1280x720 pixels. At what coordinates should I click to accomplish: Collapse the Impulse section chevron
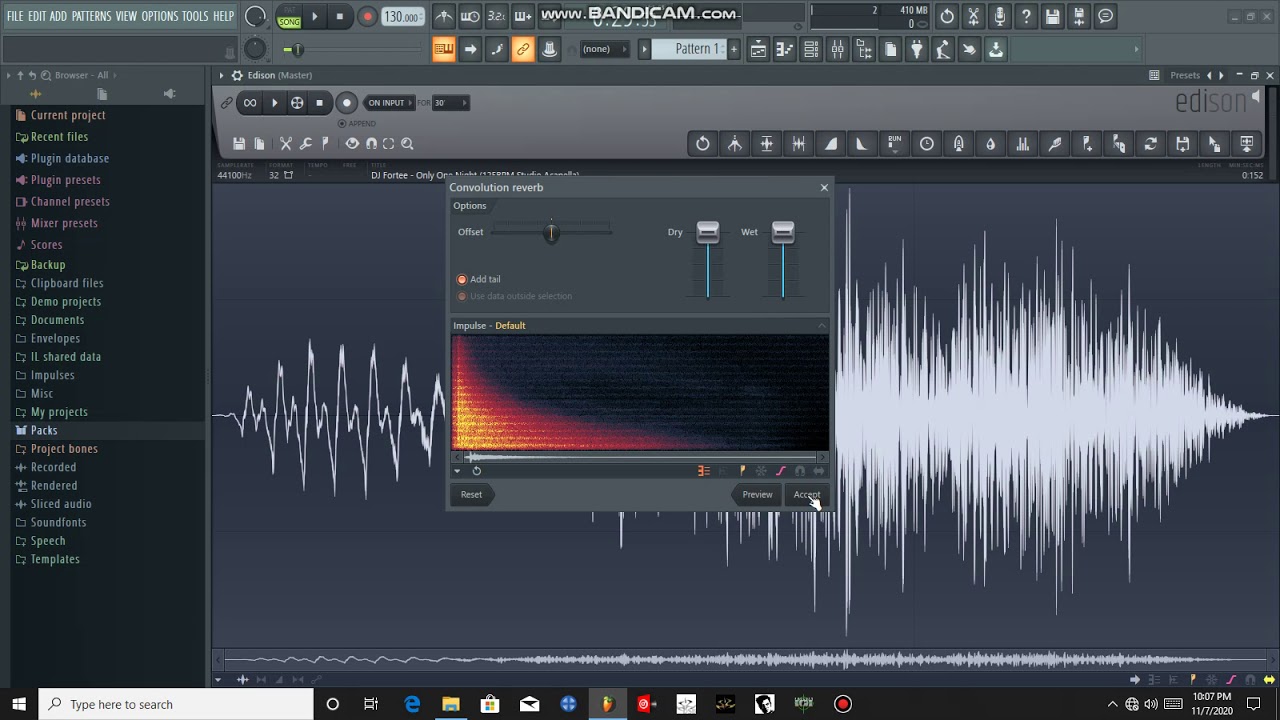[822, 325]
